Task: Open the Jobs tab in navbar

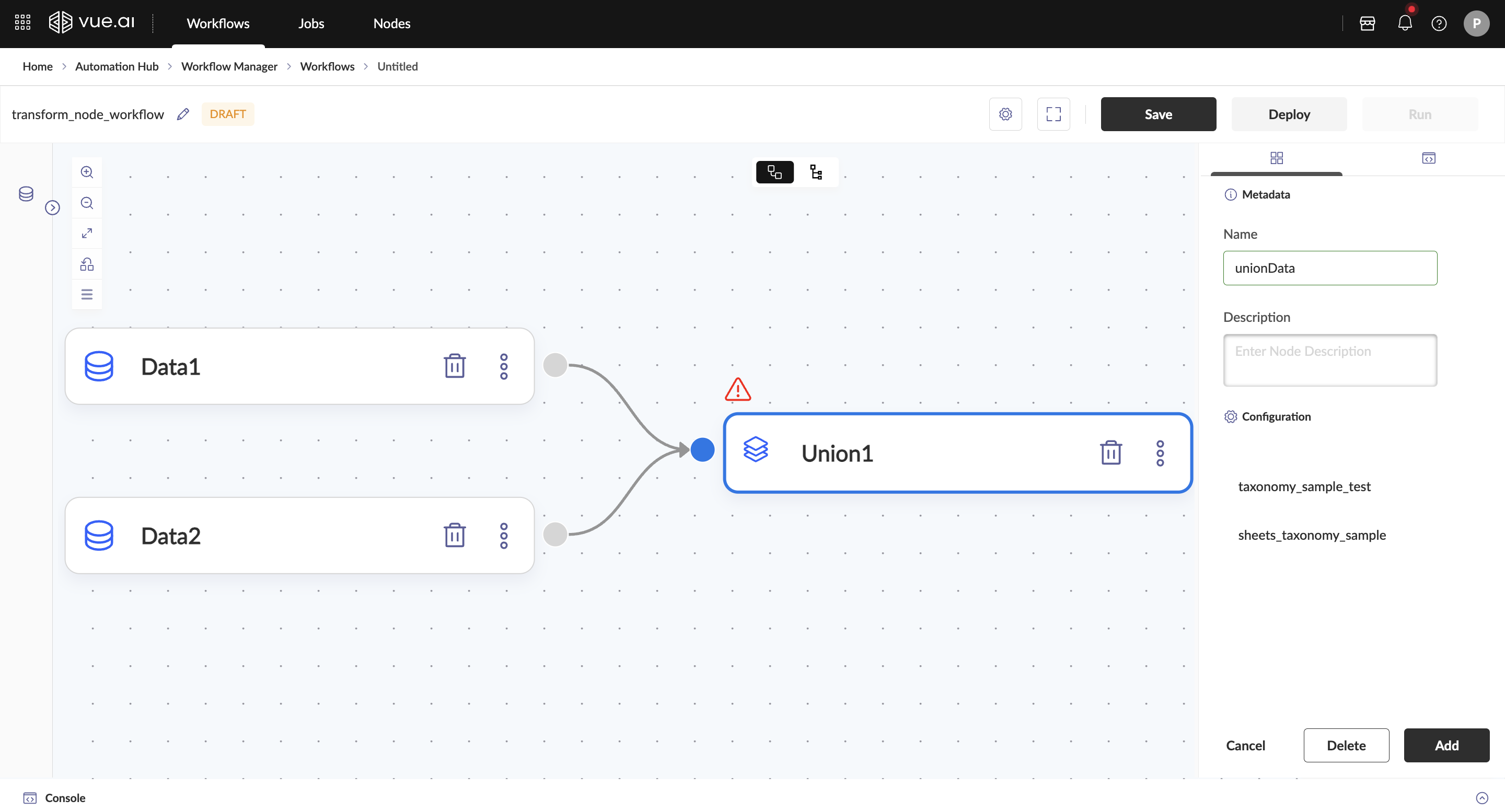Action: click(311, 24)
